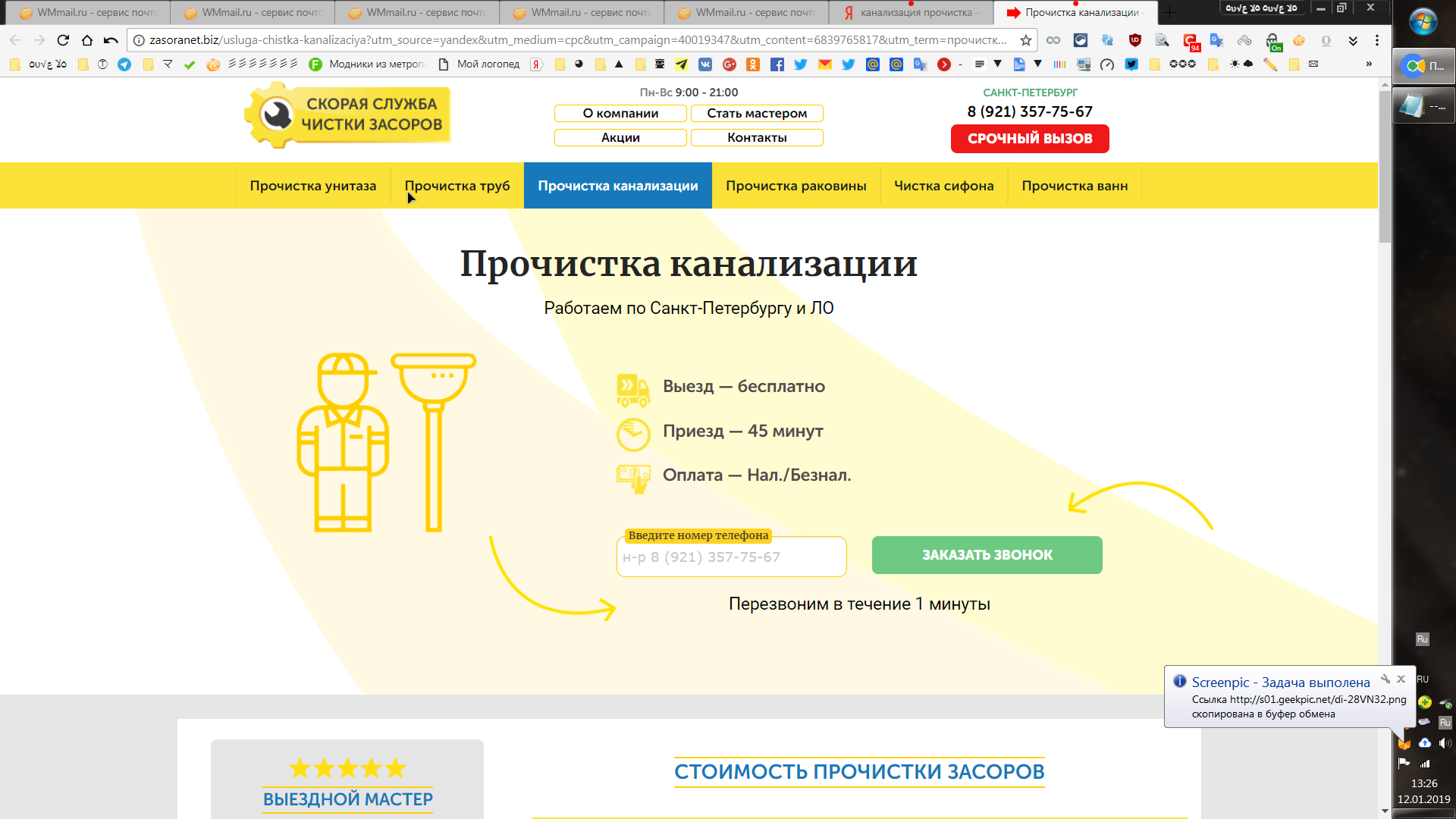Expand the hidden bookmarks overflow chevron
1456x819 pixels.
click(x=1369, y=64)
